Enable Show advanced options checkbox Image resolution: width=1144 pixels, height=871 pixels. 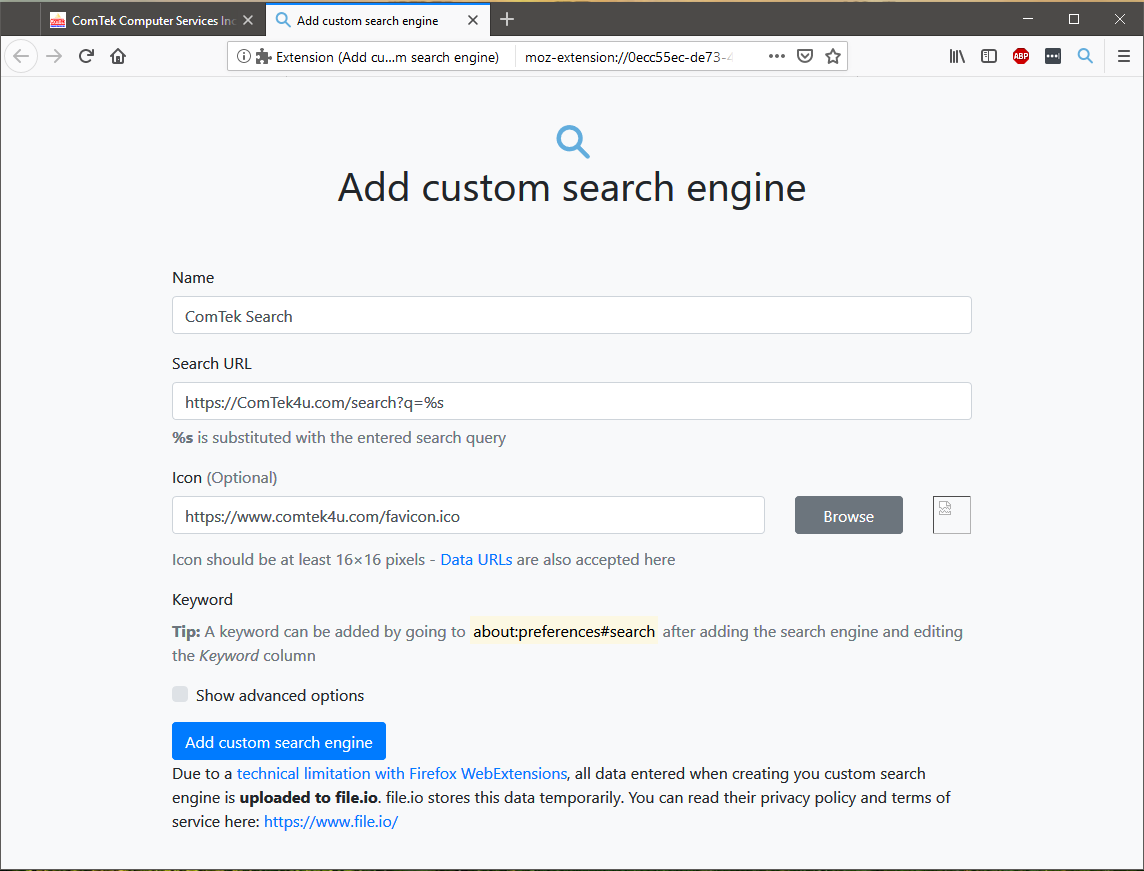(x=180, y=694)
